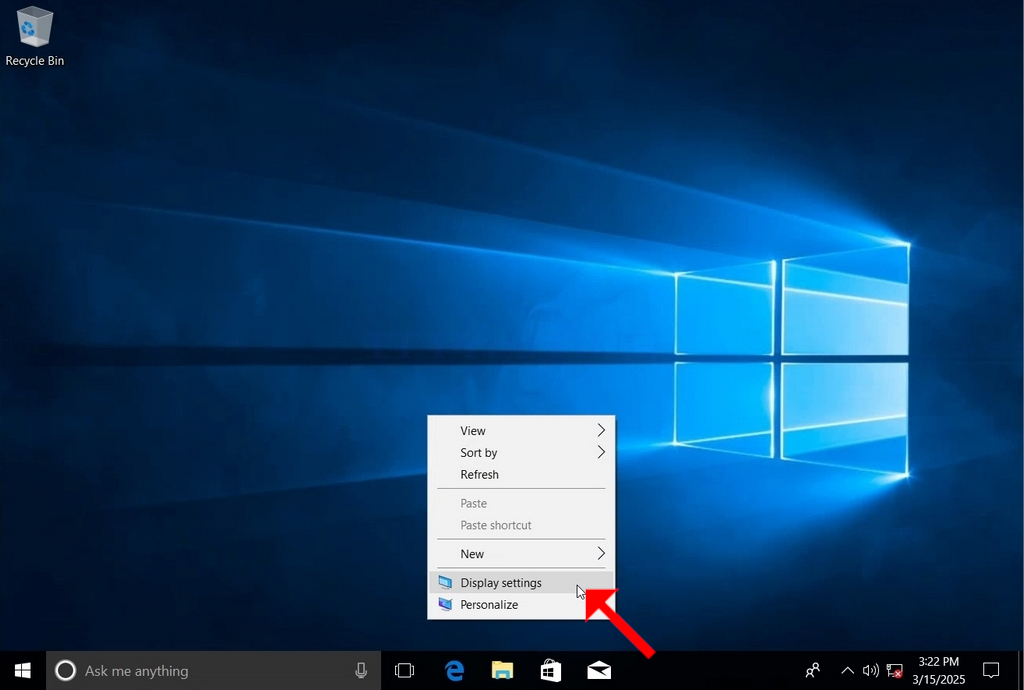The height and width of the screenshot is (690, 1024).
Task: Click the Windows Start button
Action: (x=23, y=670)
